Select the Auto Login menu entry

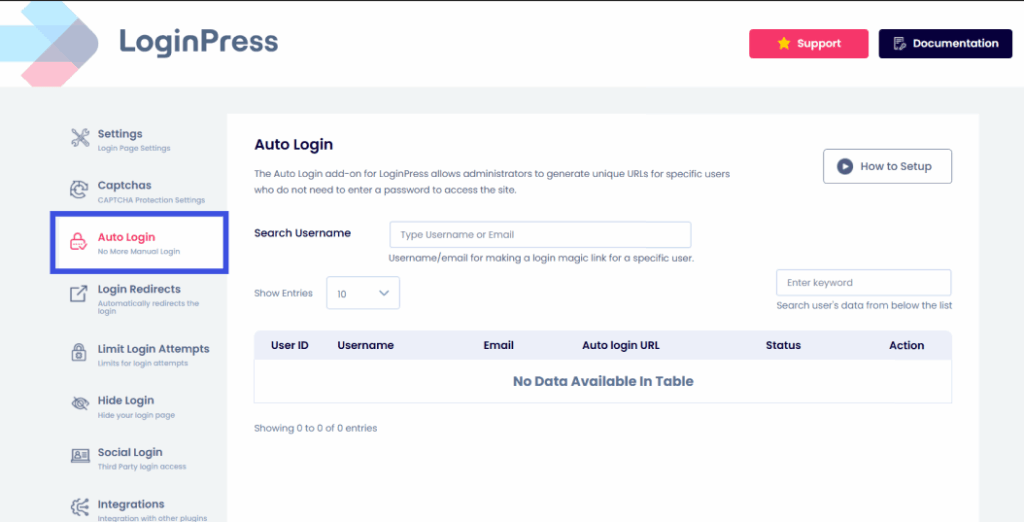coord(138,242)
